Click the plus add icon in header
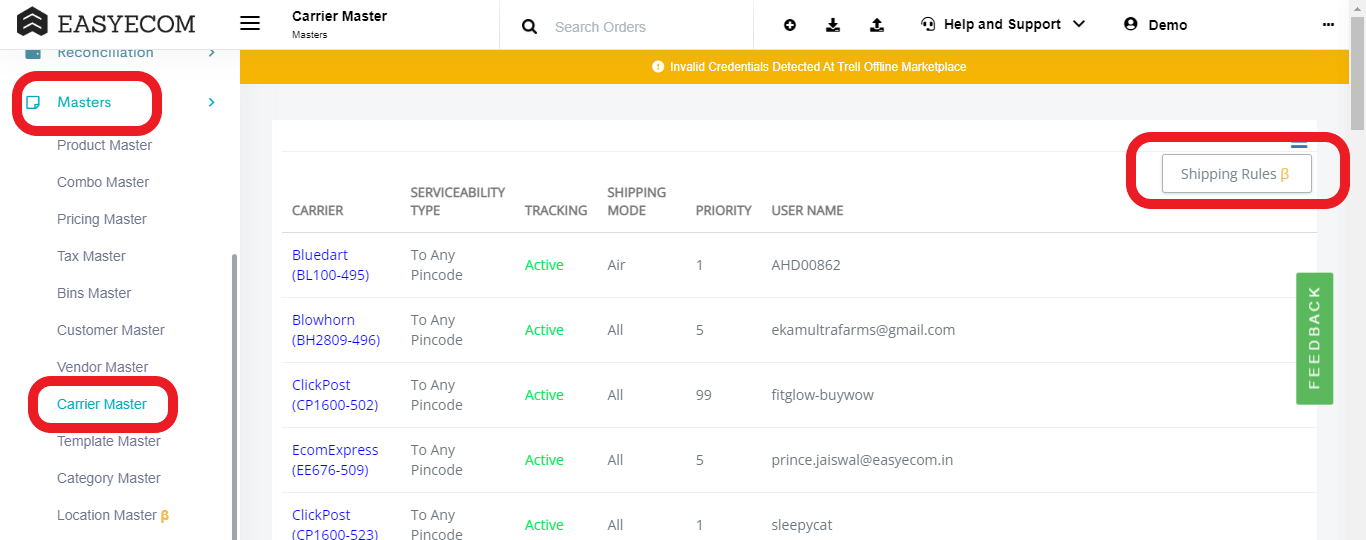This screenshot has height=540, width=1366. coord(790,25)
